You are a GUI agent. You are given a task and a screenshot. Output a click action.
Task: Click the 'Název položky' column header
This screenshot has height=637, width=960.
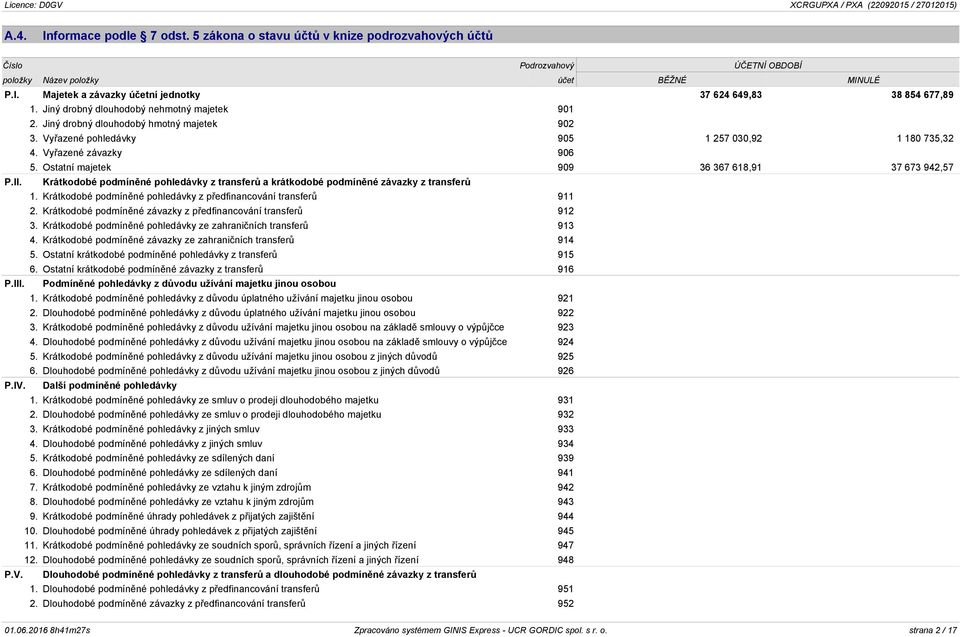[x=70, y=80]
